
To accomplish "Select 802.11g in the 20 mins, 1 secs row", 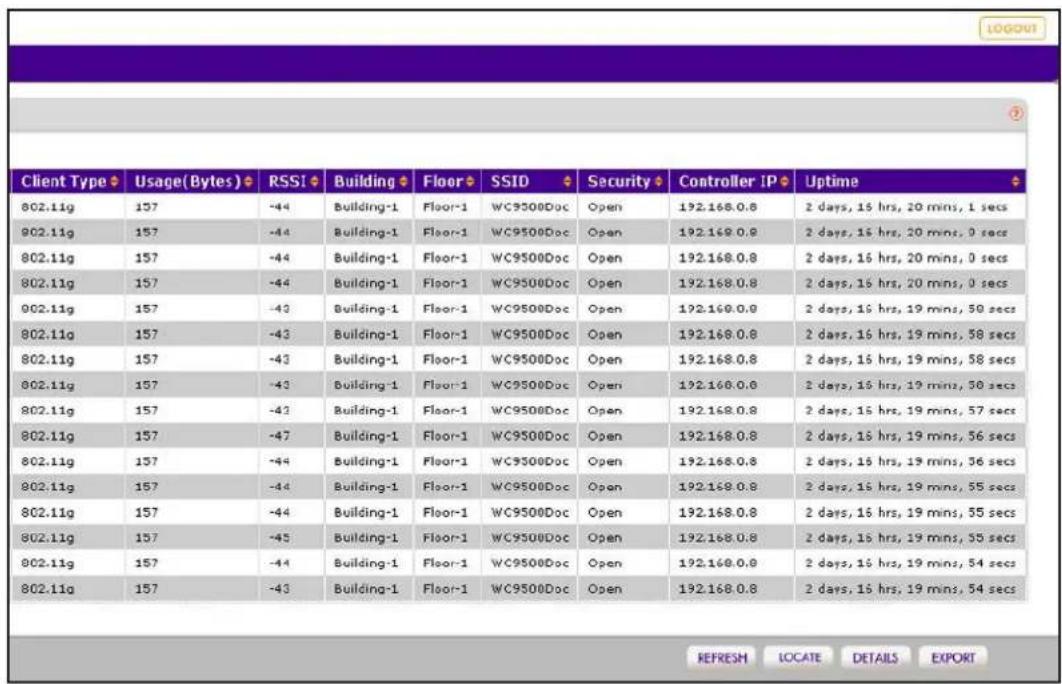I will click(47, 207).
